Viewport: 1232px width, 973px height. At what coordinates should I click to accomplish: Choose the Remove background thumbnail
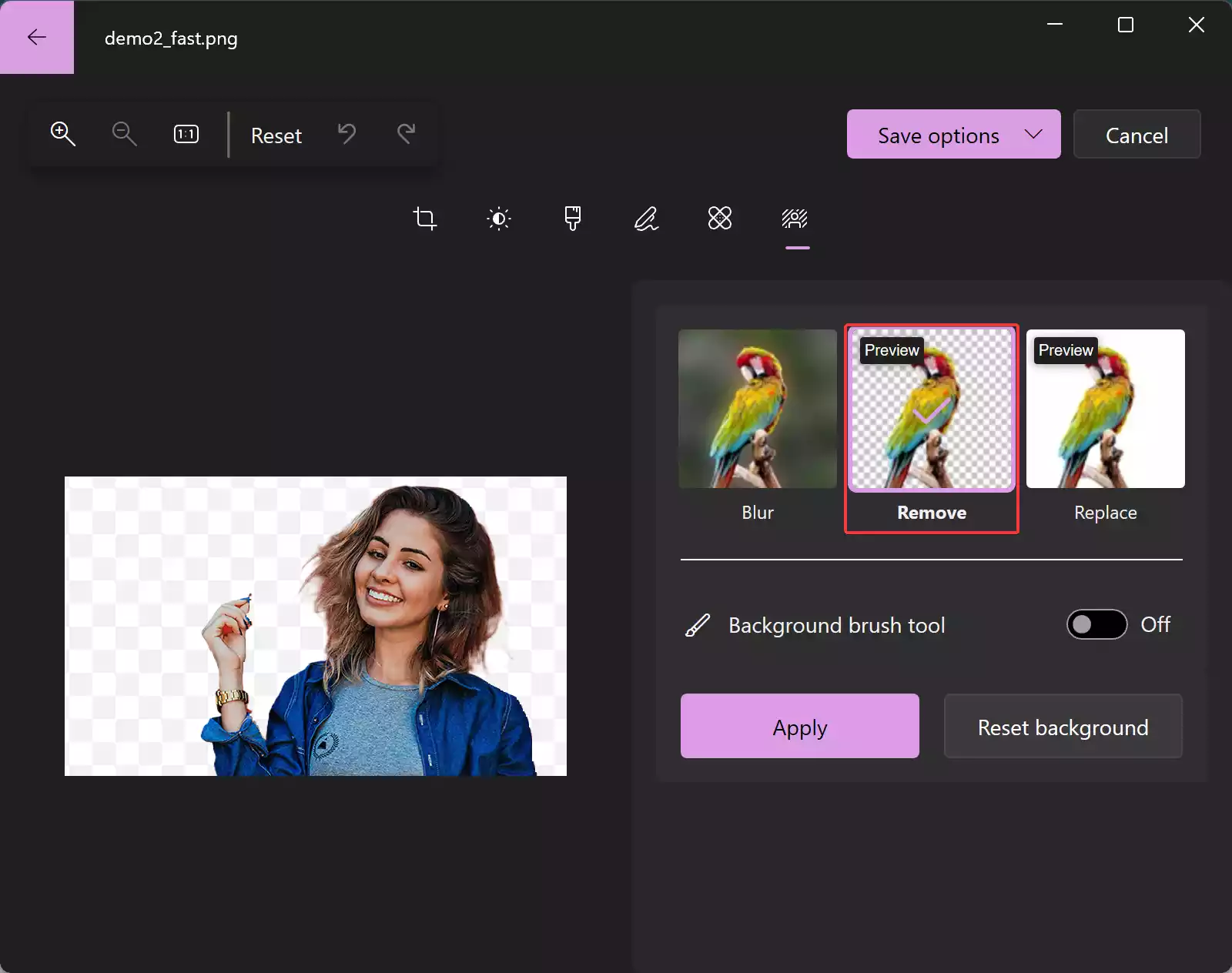pyautogui.click(x=932, y=409)
